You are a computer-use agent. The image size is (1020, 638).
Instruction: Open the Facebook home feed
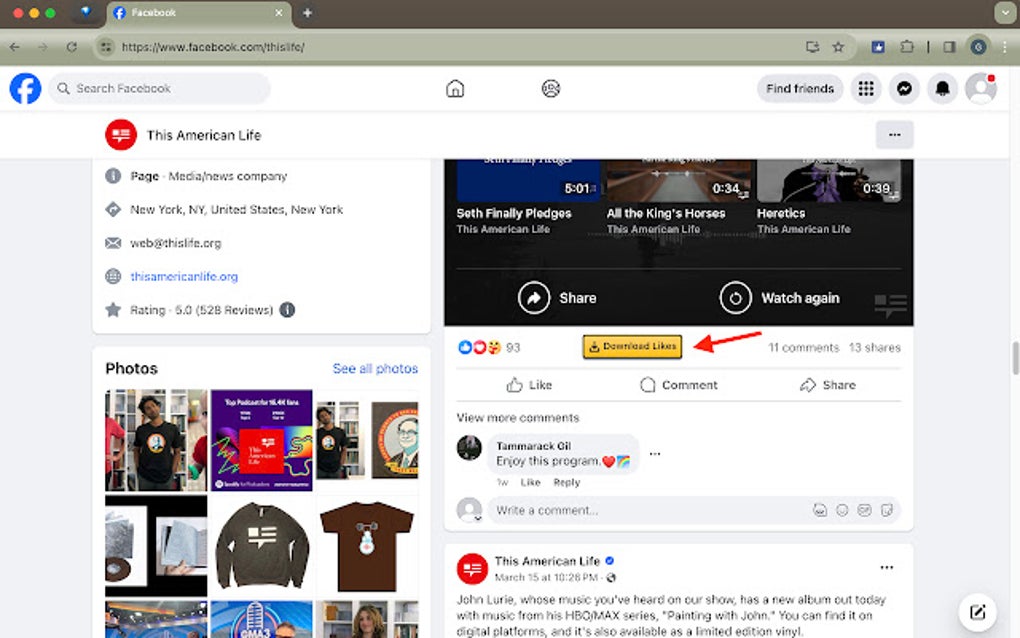tap(455, 88)
